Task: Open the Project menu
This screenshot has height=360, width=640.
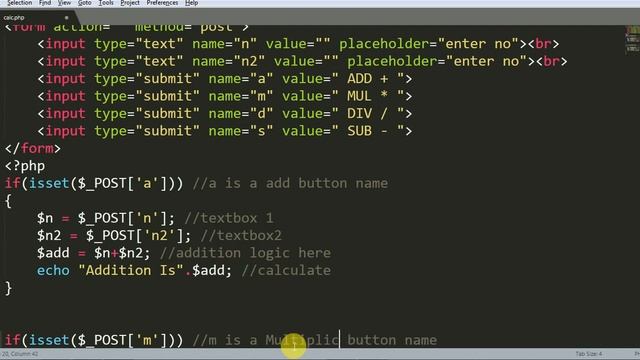Action: [x=130, y=3]
